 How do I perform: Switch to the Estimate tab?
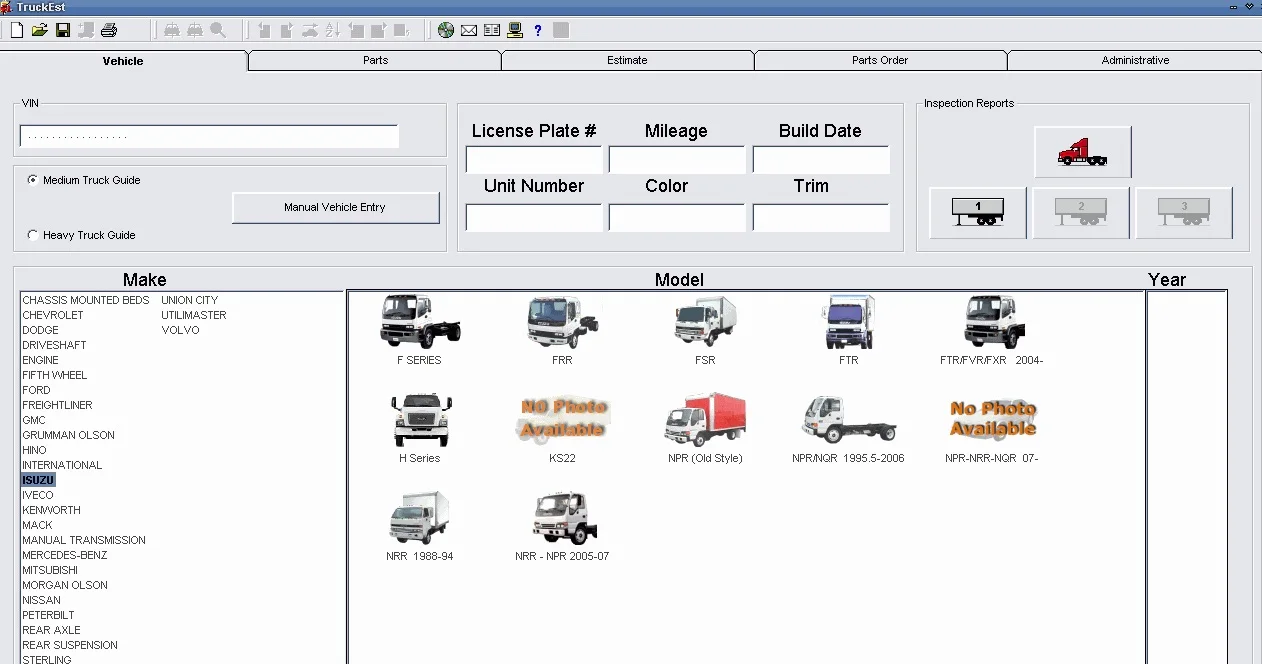(627, 60)
